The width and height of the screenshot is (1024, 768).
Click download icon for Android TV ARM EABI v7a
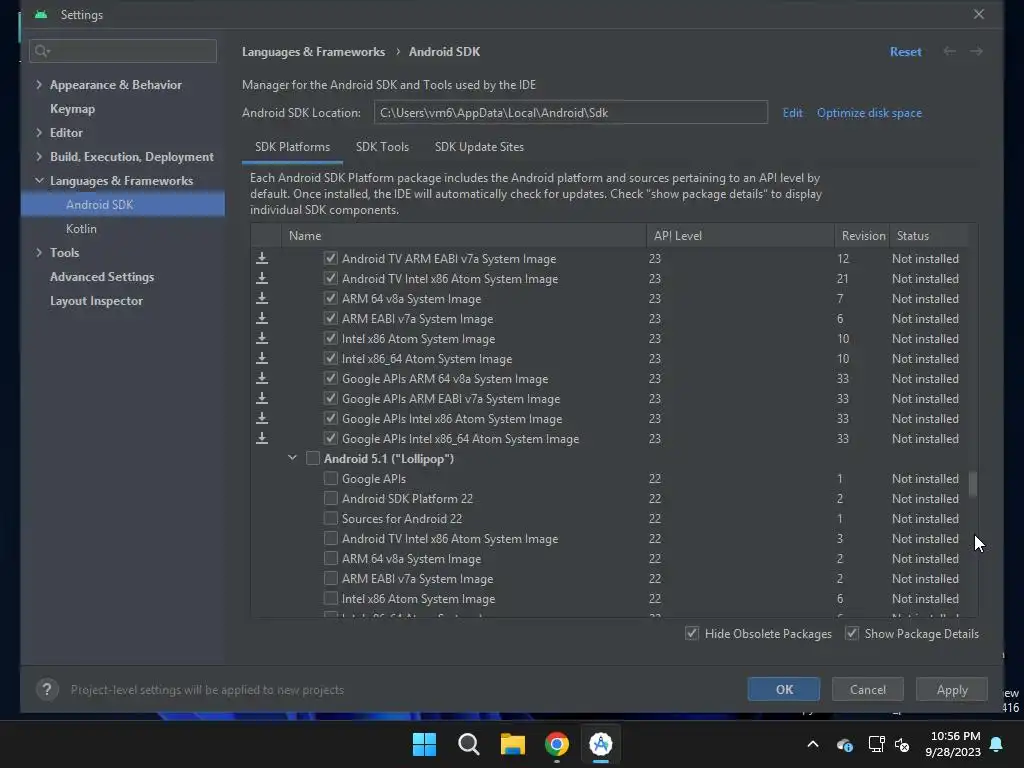click(x=262, y=259)
